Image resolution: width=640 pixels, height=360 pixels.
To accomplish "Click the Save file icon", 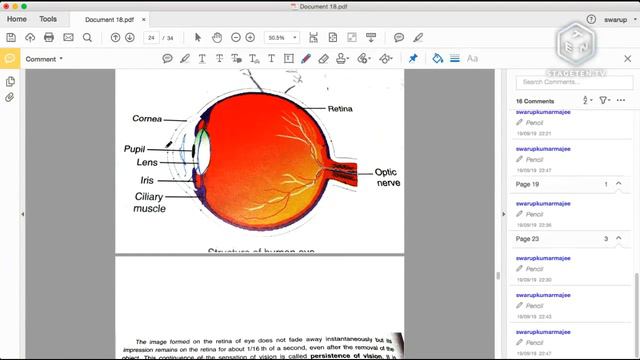I will pos(11,38).
